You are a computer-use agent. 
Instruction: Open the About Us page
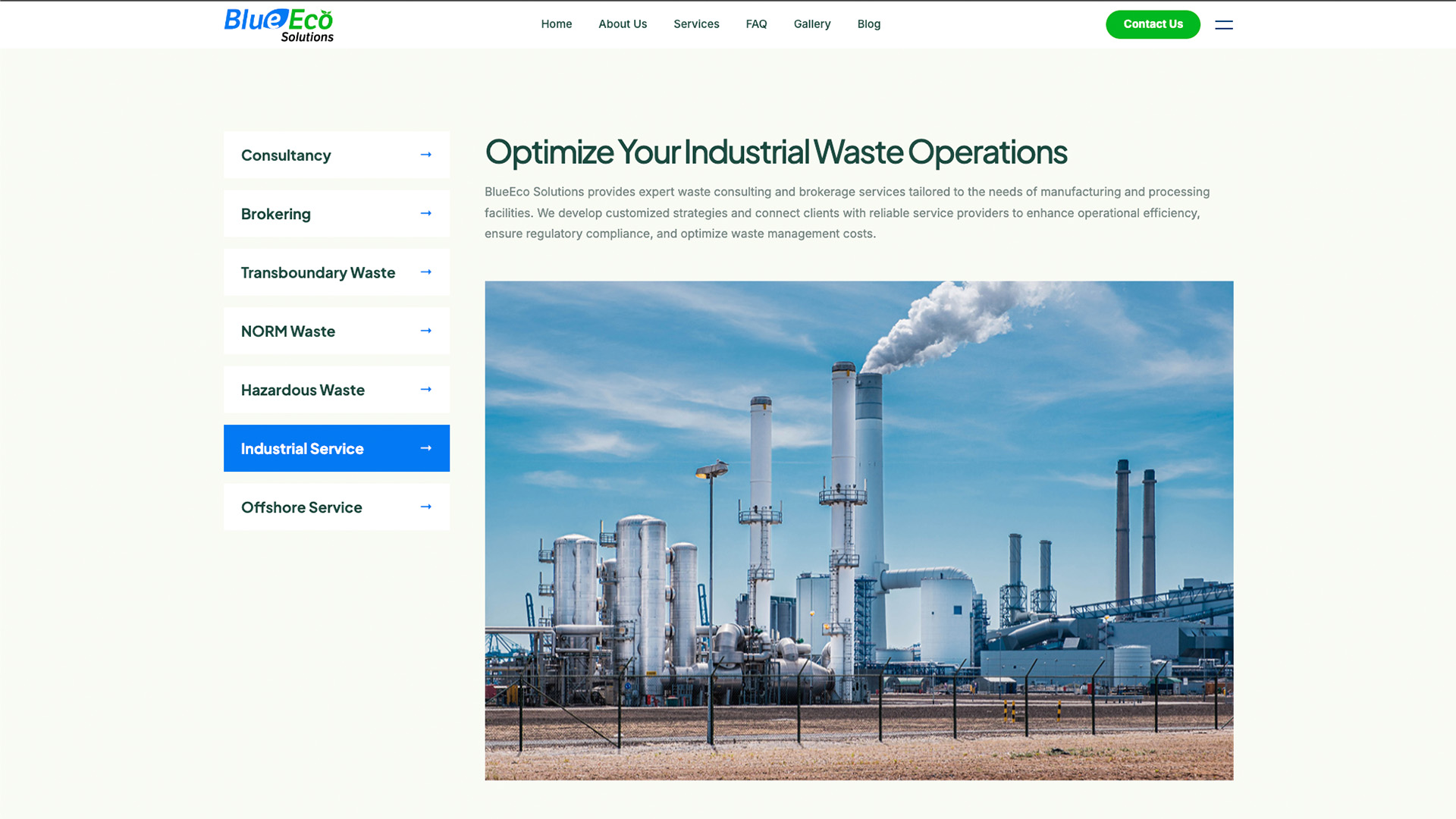622,24
